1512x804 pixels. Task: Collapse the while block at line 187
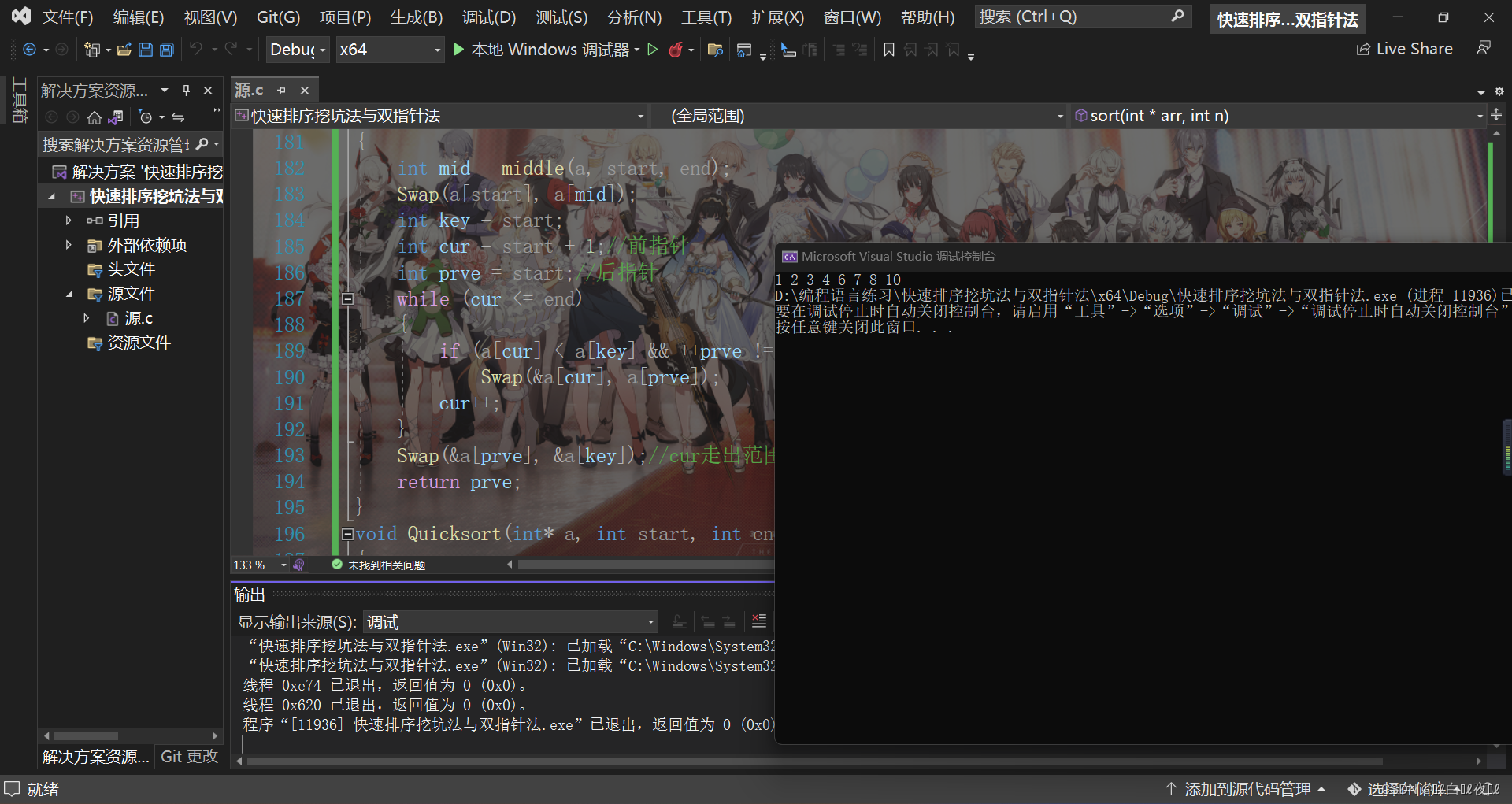pyautogui.click(x=347, y=299)
